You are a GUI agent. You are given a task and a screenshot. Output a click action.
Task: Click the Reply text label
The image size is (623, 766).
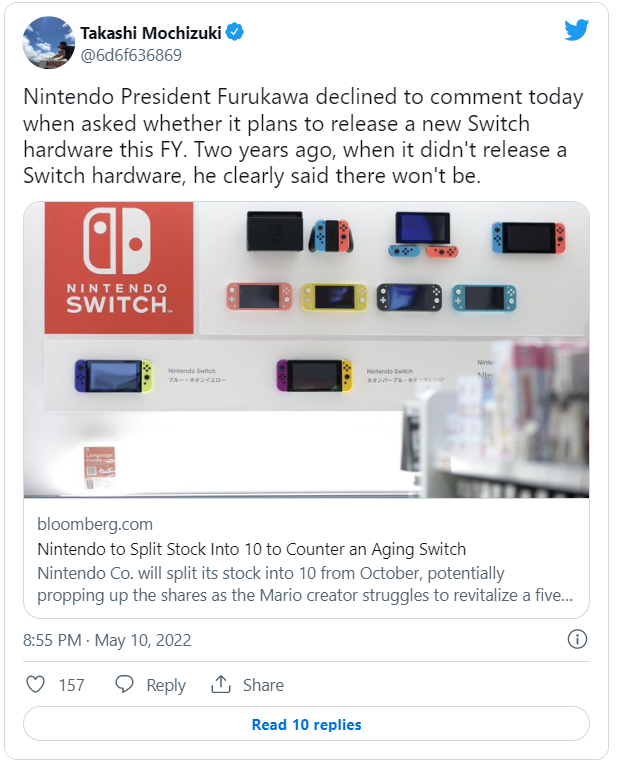point(166,685)
